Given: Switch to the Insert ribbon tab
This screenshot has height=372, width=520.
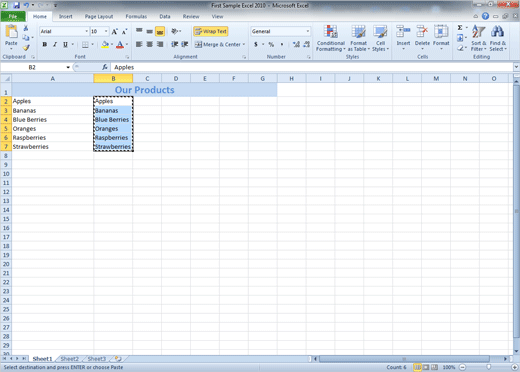Looking at the screenshot, I should tap(66, 16).
